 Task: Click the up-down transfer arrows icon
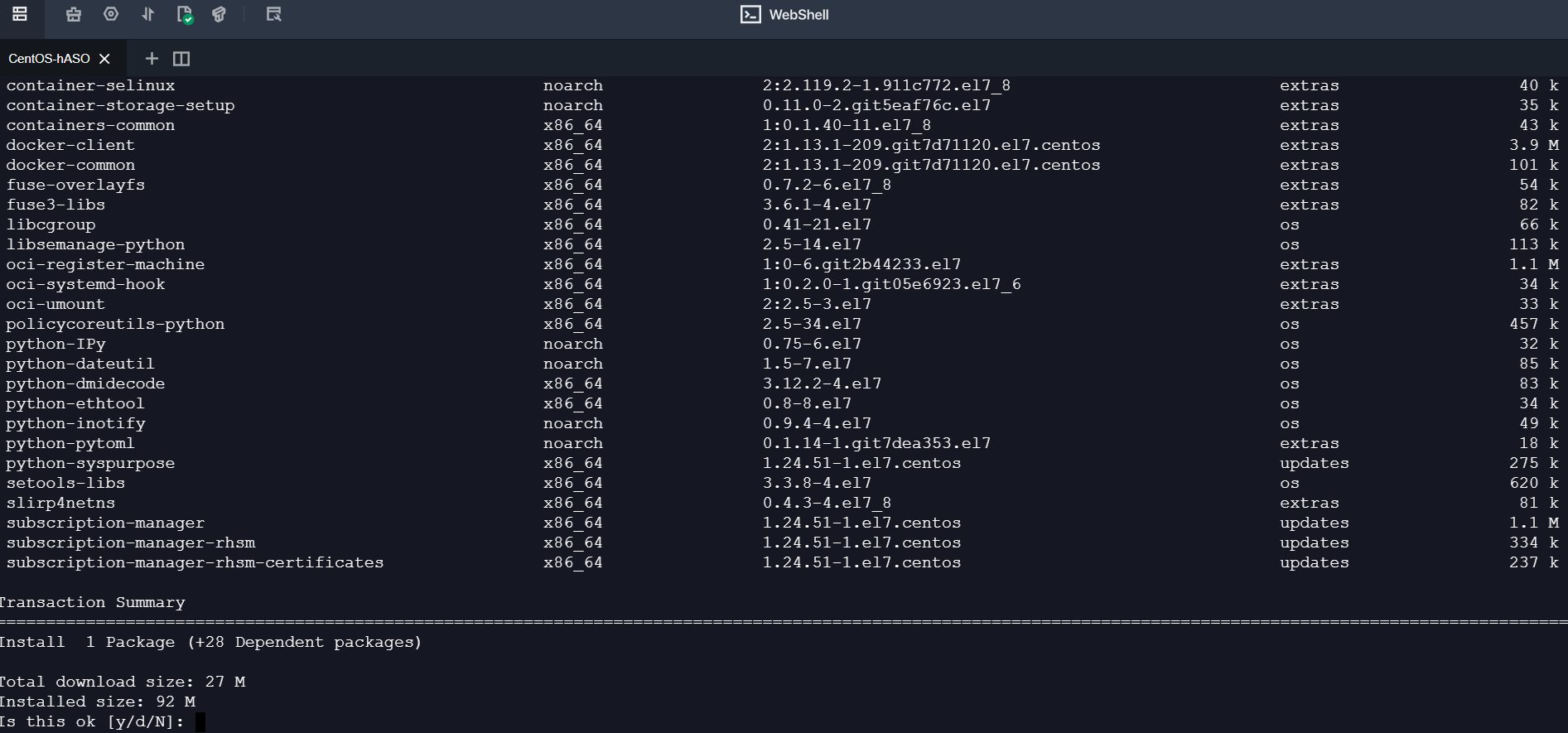click(147, 14)
